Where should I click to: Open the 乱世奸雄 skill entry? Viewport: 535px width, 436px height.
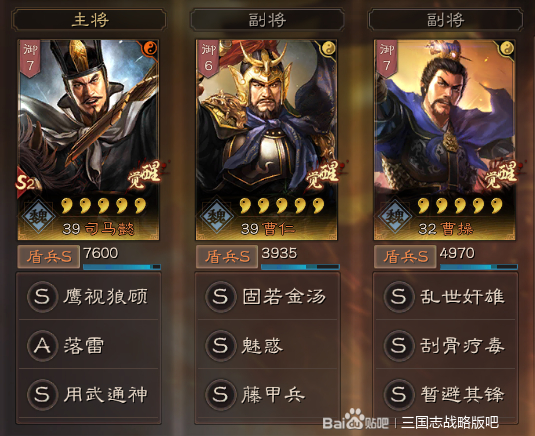[445, 296]
